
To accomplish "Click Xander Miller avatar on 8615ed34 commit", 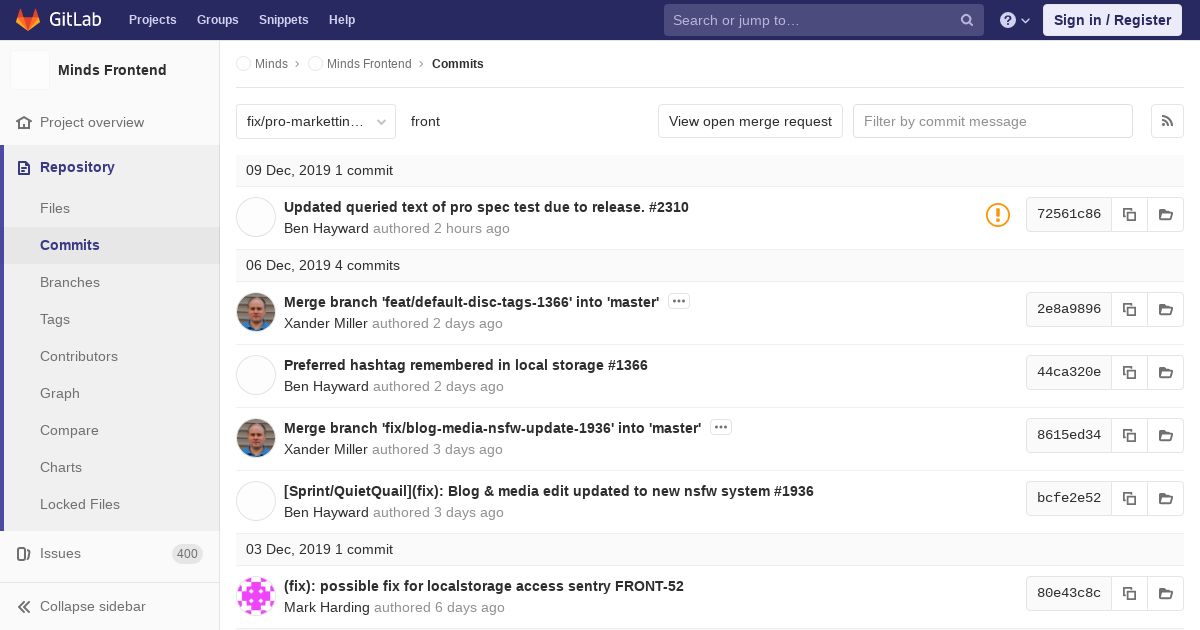I will pos(256,438).
